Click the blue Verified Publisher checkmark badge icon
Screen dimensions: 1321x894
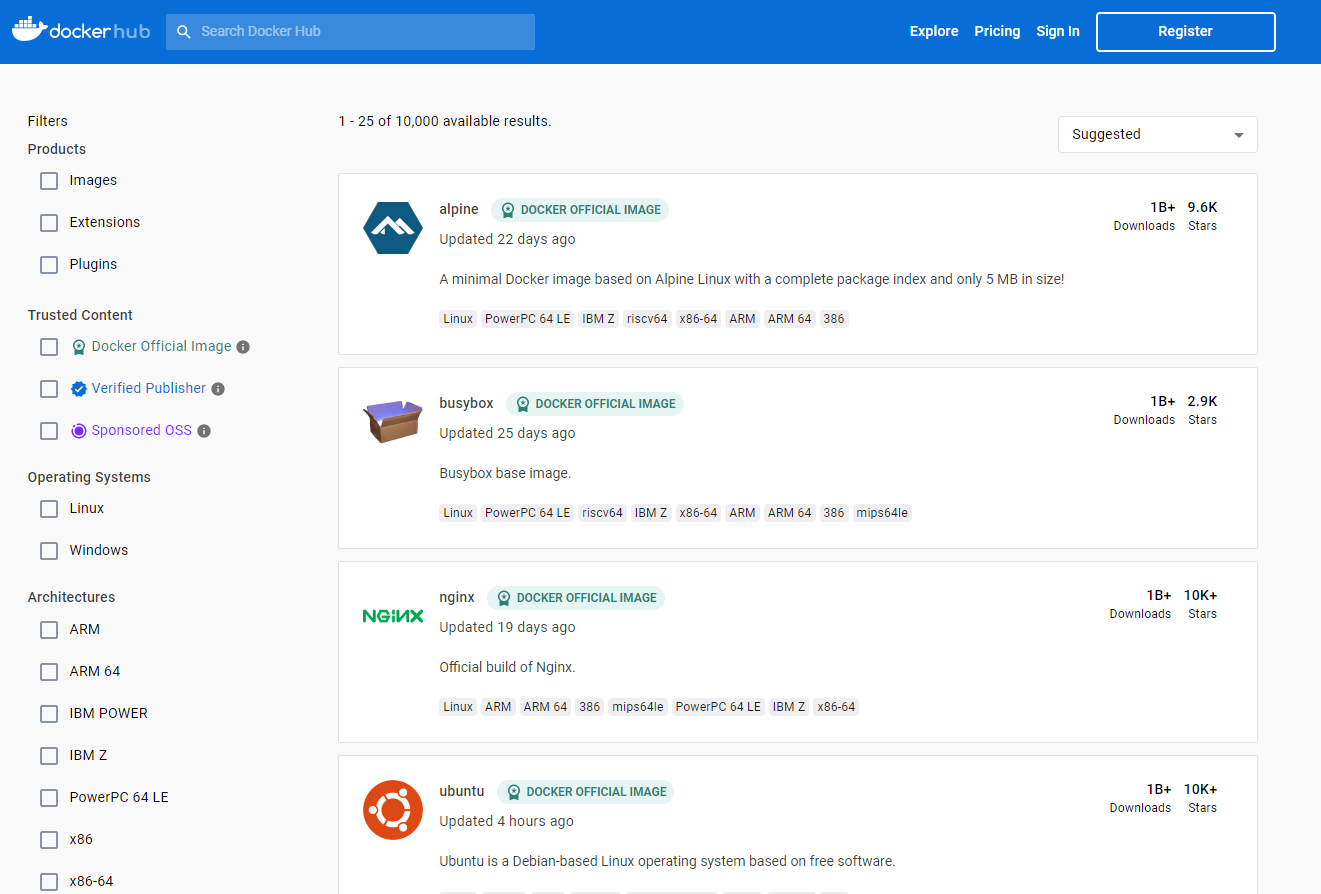click(79, 389)
